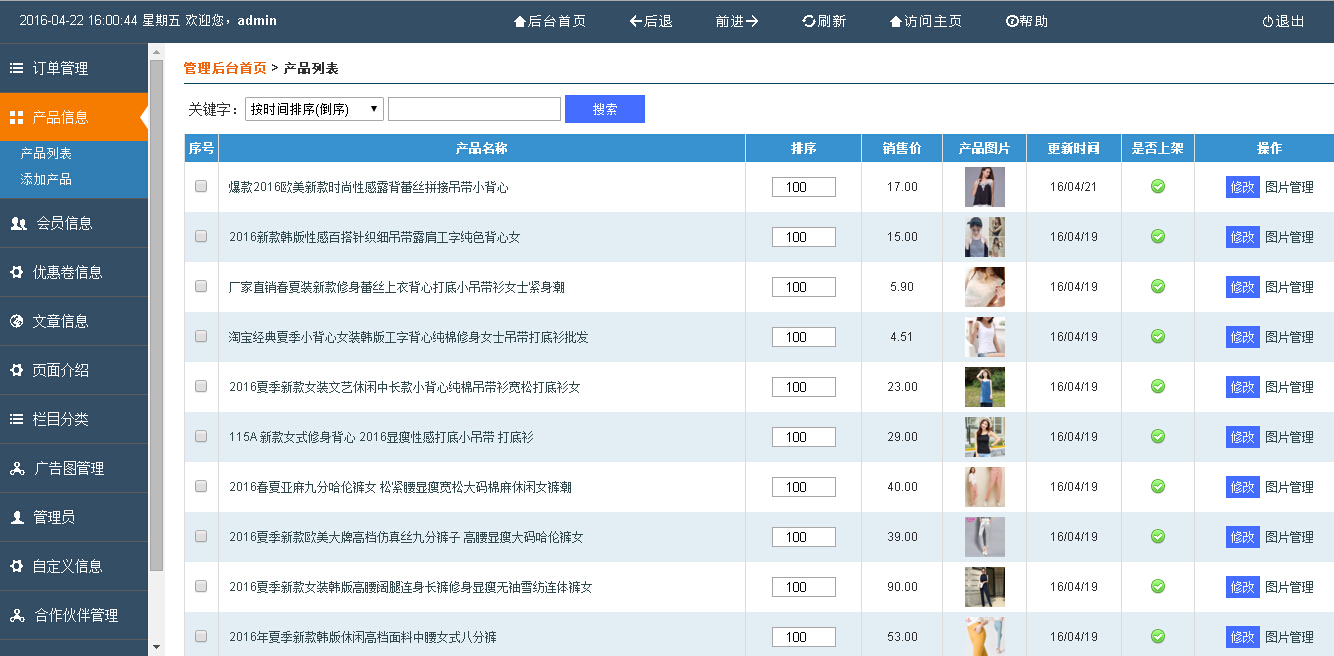Click green 上架 check for 爆款2016欧美新款 row
Screen dimensions: 1334x656
[1158, 186]
